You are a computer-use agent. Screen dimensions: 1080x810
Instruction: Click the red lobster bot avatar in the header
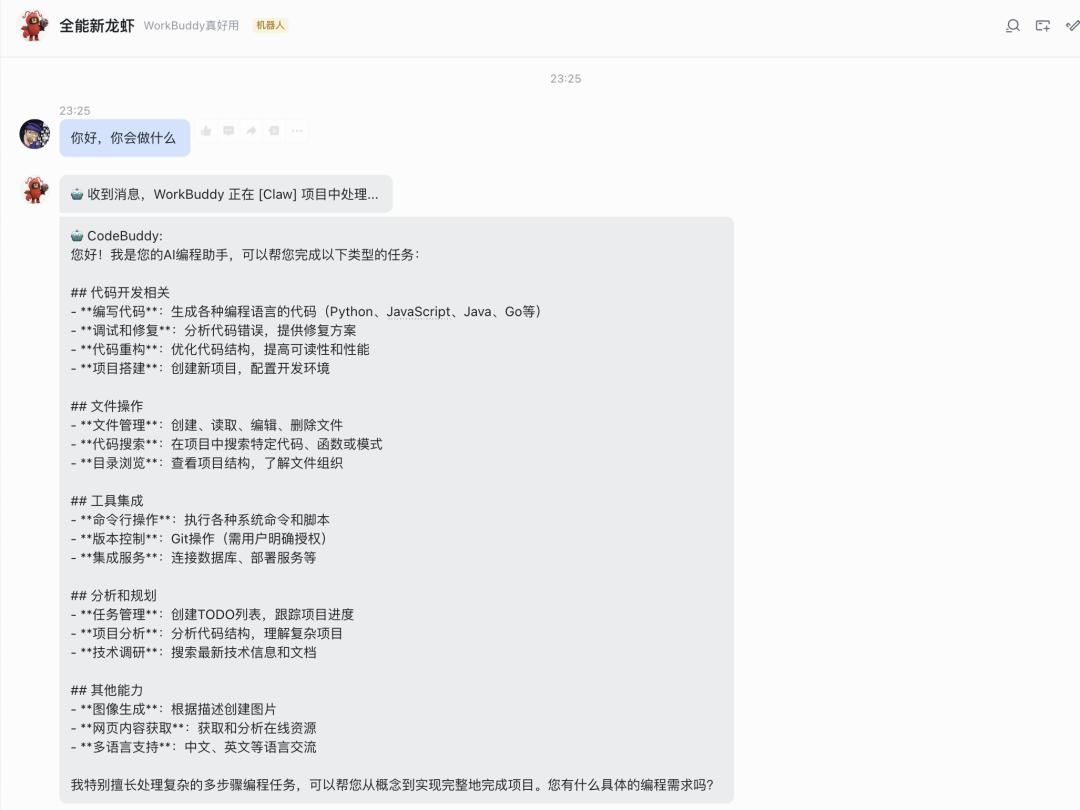(30, 26)
